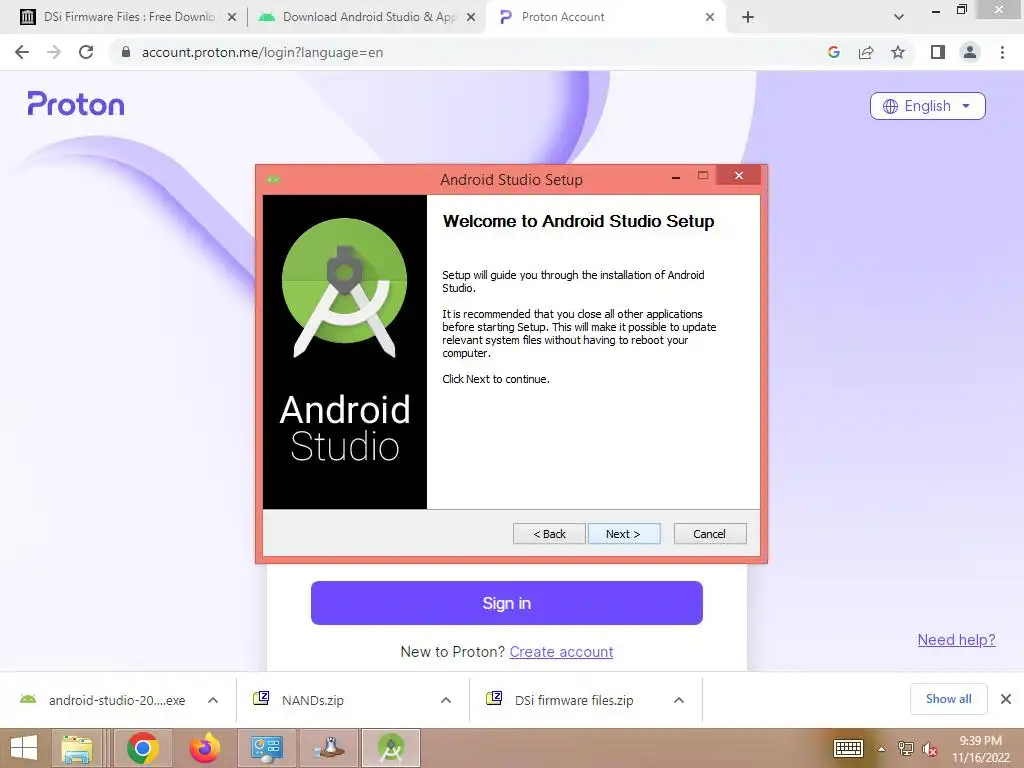Click the muted volume tray icon
The height and width of the screenshot is (768, 1024).
coord(929,749)
